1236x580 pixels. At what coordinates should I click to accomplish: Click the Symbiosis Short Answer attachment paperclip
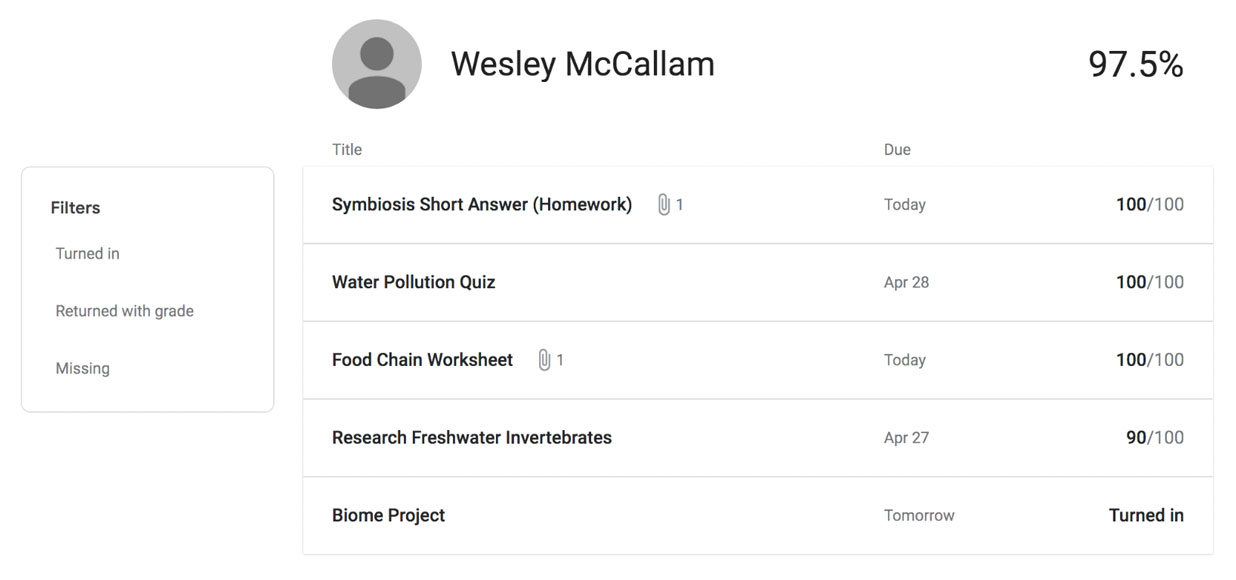point(663,205)
